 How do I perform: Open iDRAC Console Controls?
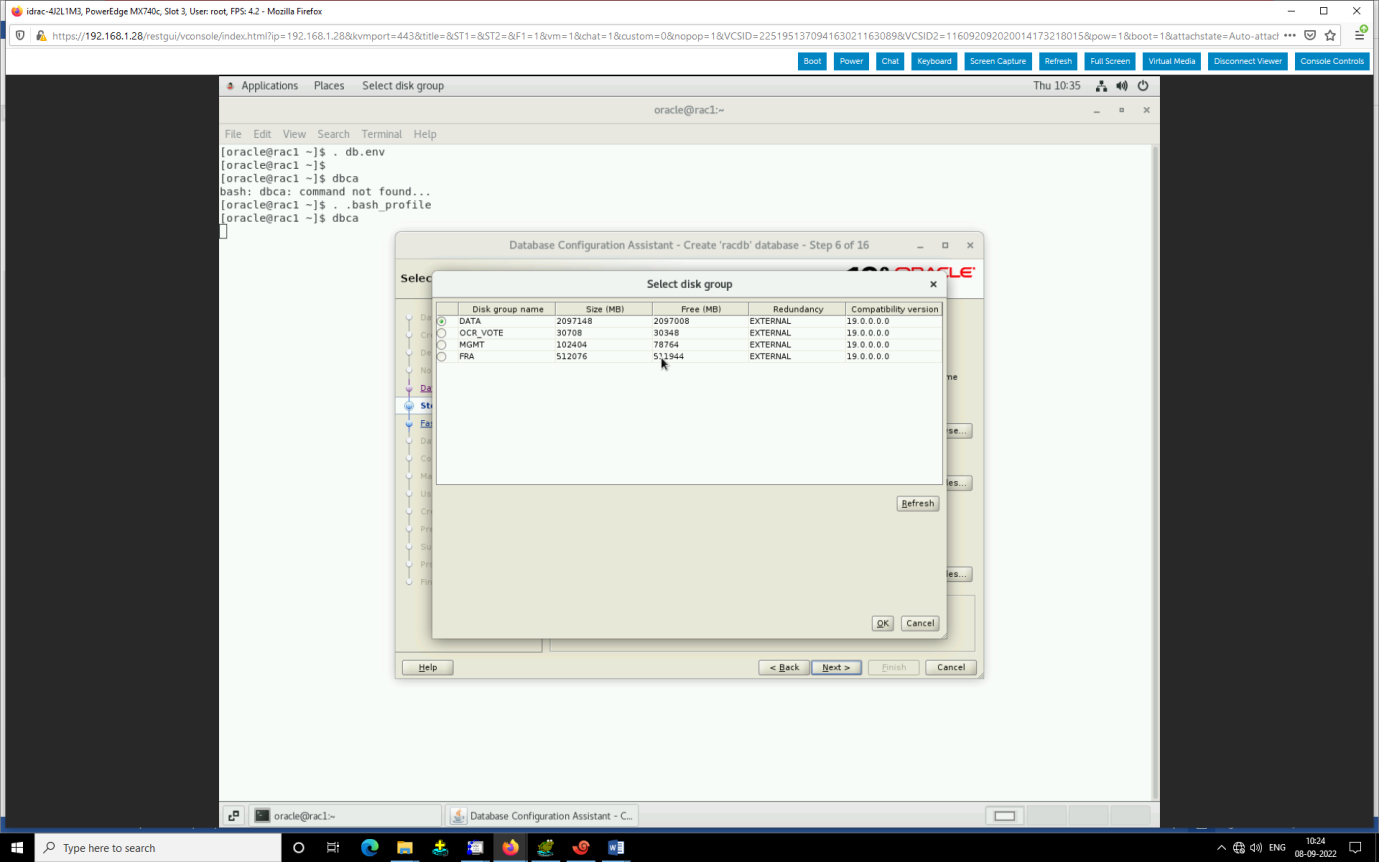pyautogui.click(x=1332, y=61)
